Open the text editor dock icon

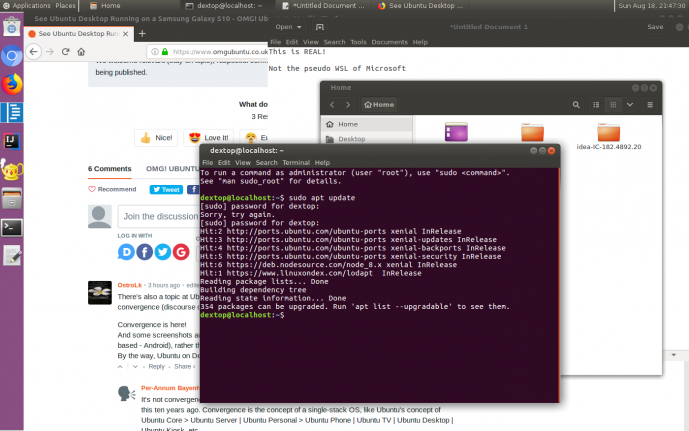point(12,255)
